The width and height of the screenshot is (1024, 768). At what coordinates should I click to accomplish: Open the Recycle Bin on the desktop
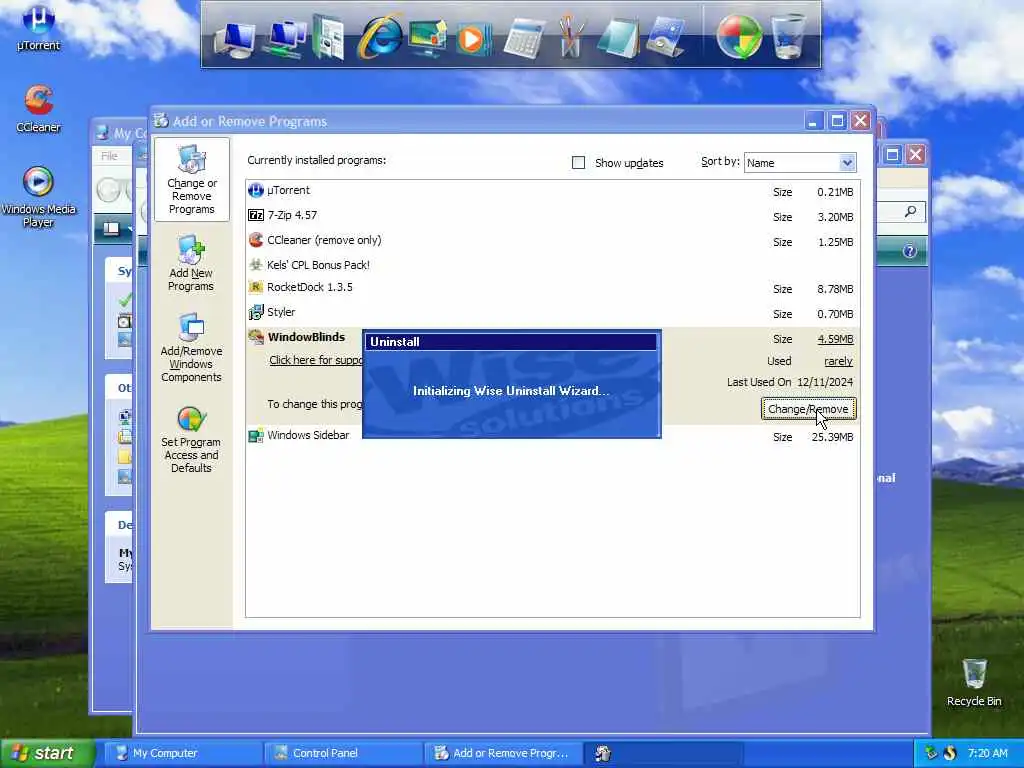(x=974, y=682)
